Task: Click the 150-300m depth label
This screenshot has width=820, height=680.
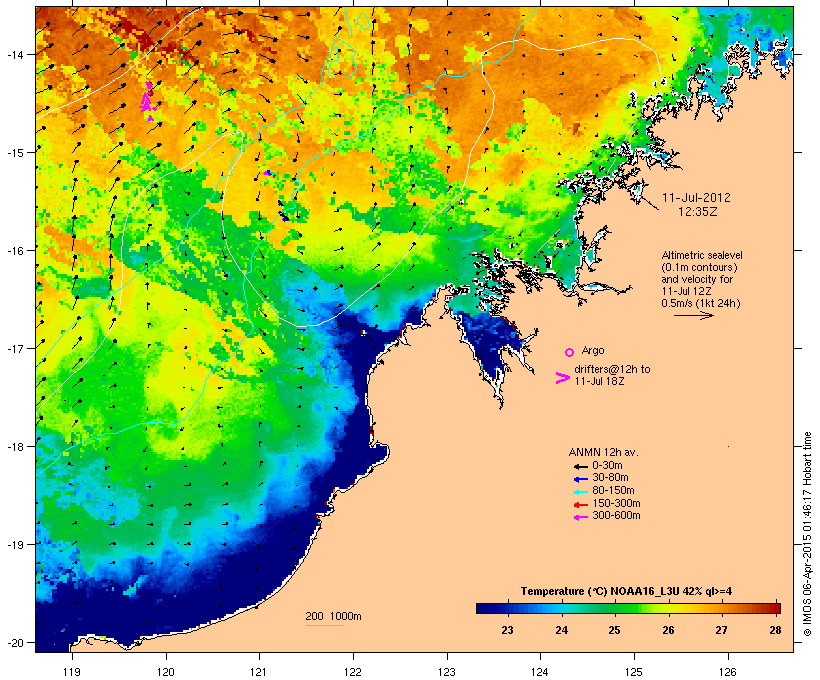Action: (616, 503)
